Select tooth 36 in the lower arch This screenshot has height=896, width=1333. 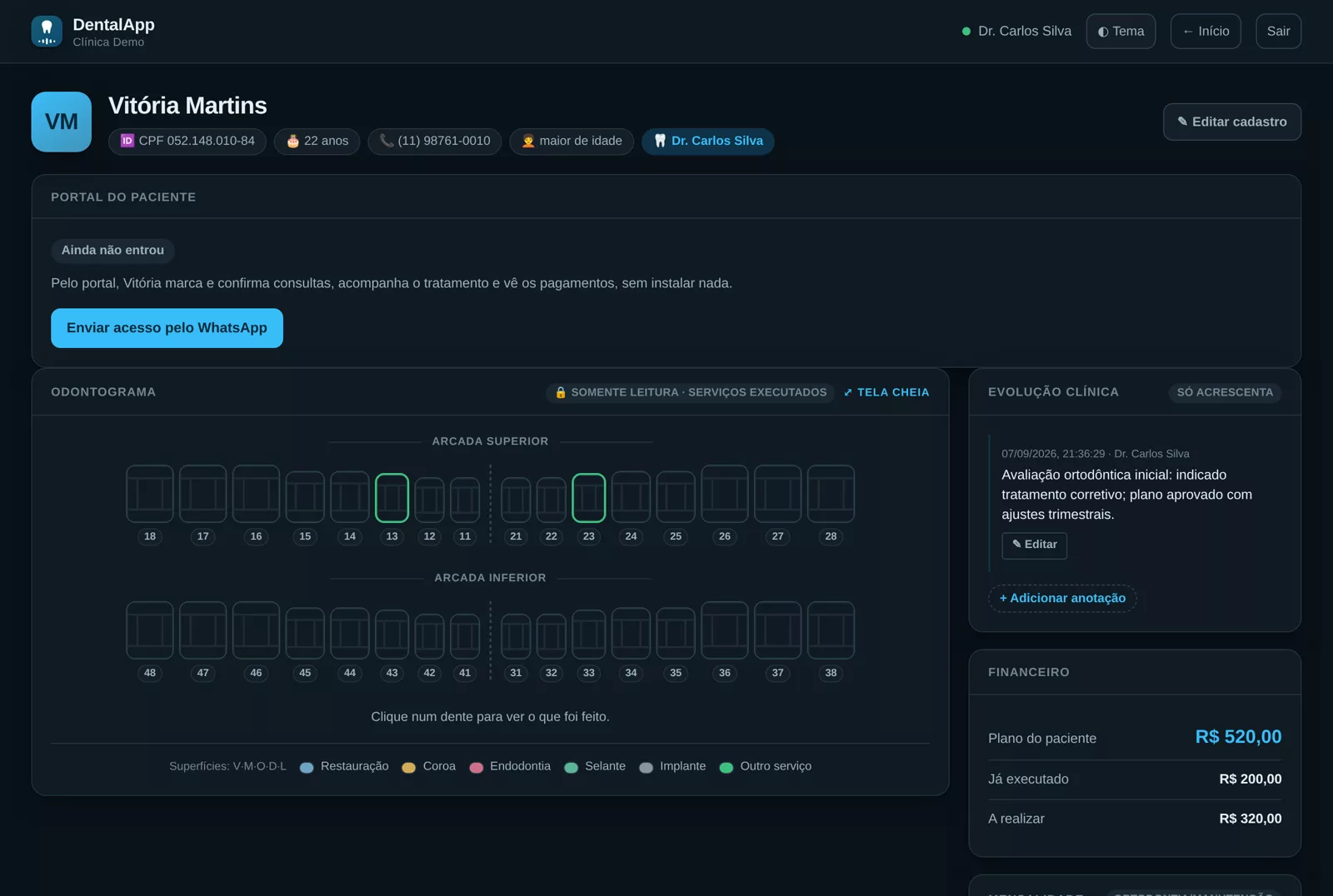725,630
